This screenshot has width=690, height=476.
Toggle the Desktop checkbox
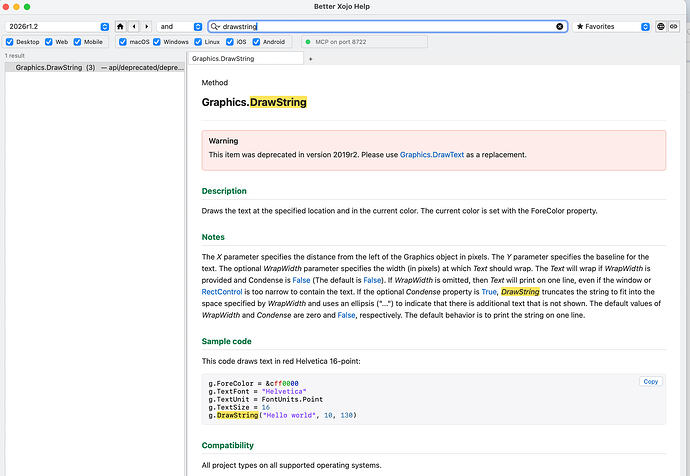(10, 42)
